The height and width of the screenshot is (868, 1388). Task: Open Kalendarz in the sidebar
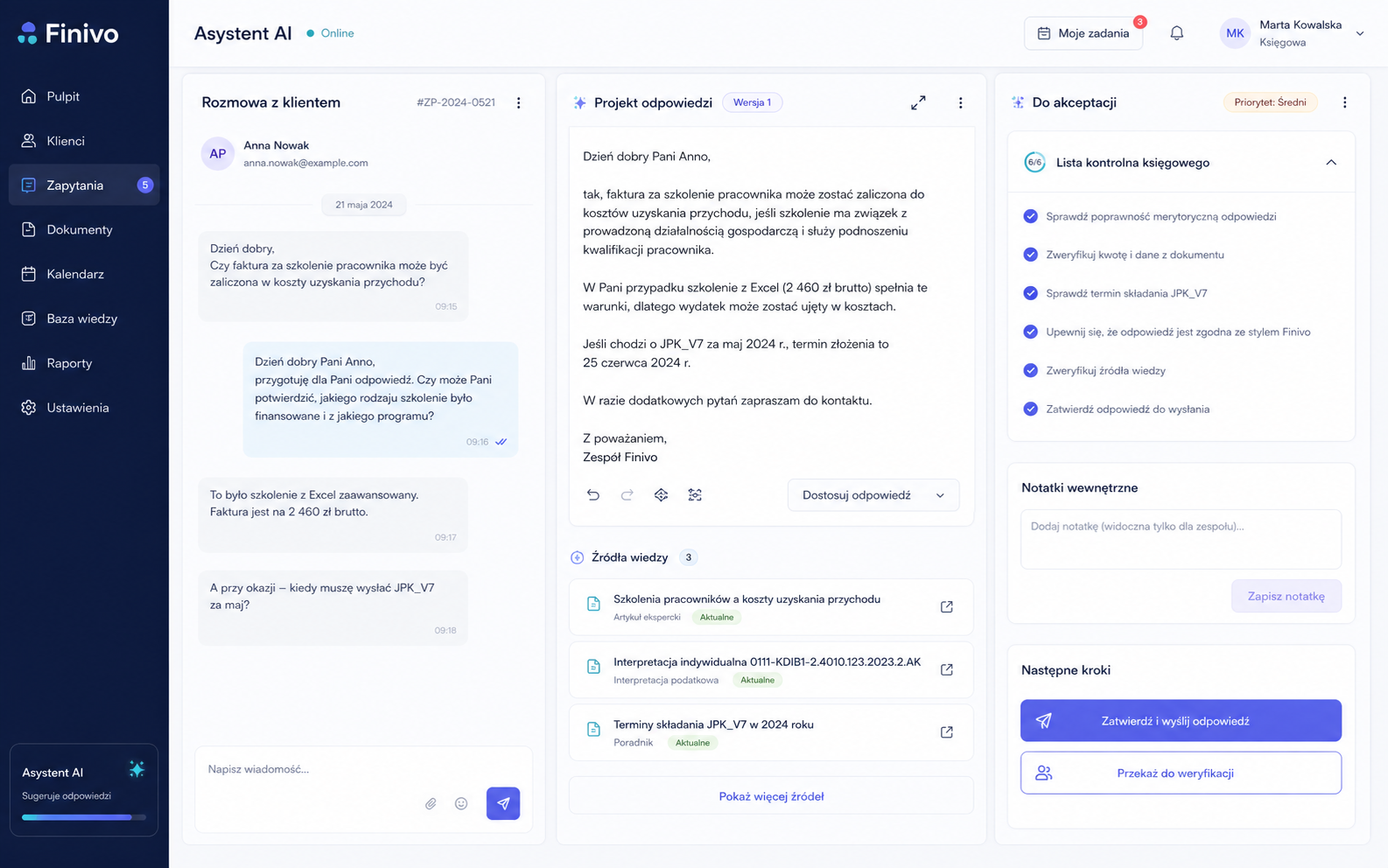pyautogui.click(x=84, y=274)
